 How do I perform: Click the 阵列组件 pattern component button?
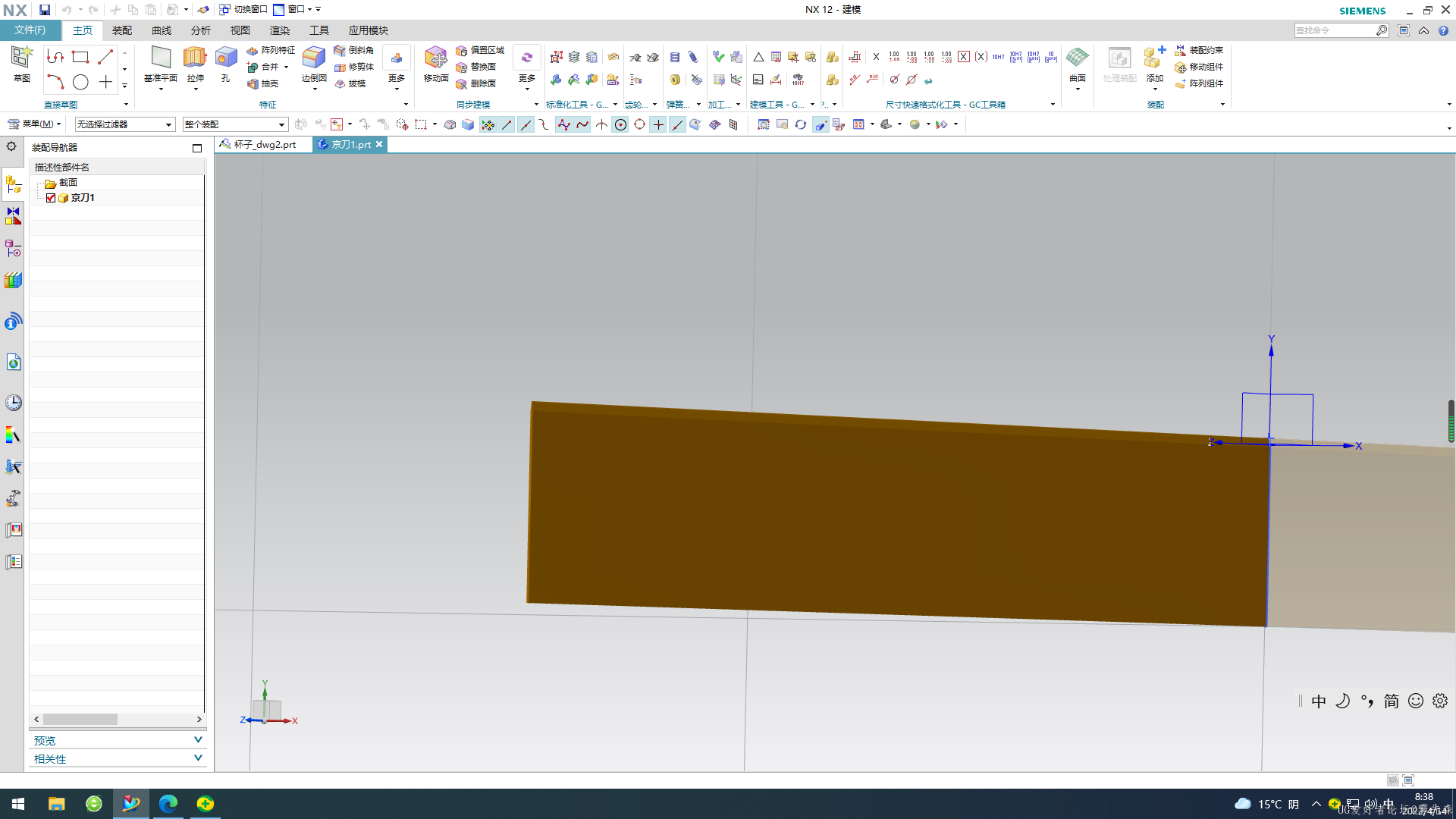1200,83
